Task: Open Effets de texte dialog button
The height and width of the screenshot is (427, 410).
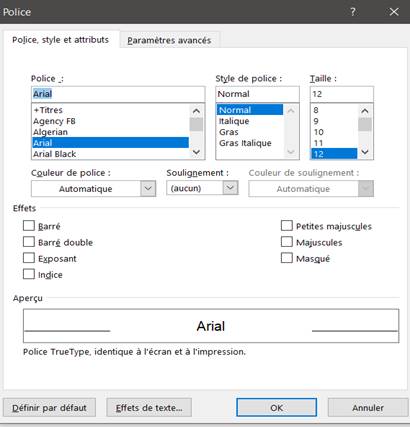Action: tap(149, 408)
